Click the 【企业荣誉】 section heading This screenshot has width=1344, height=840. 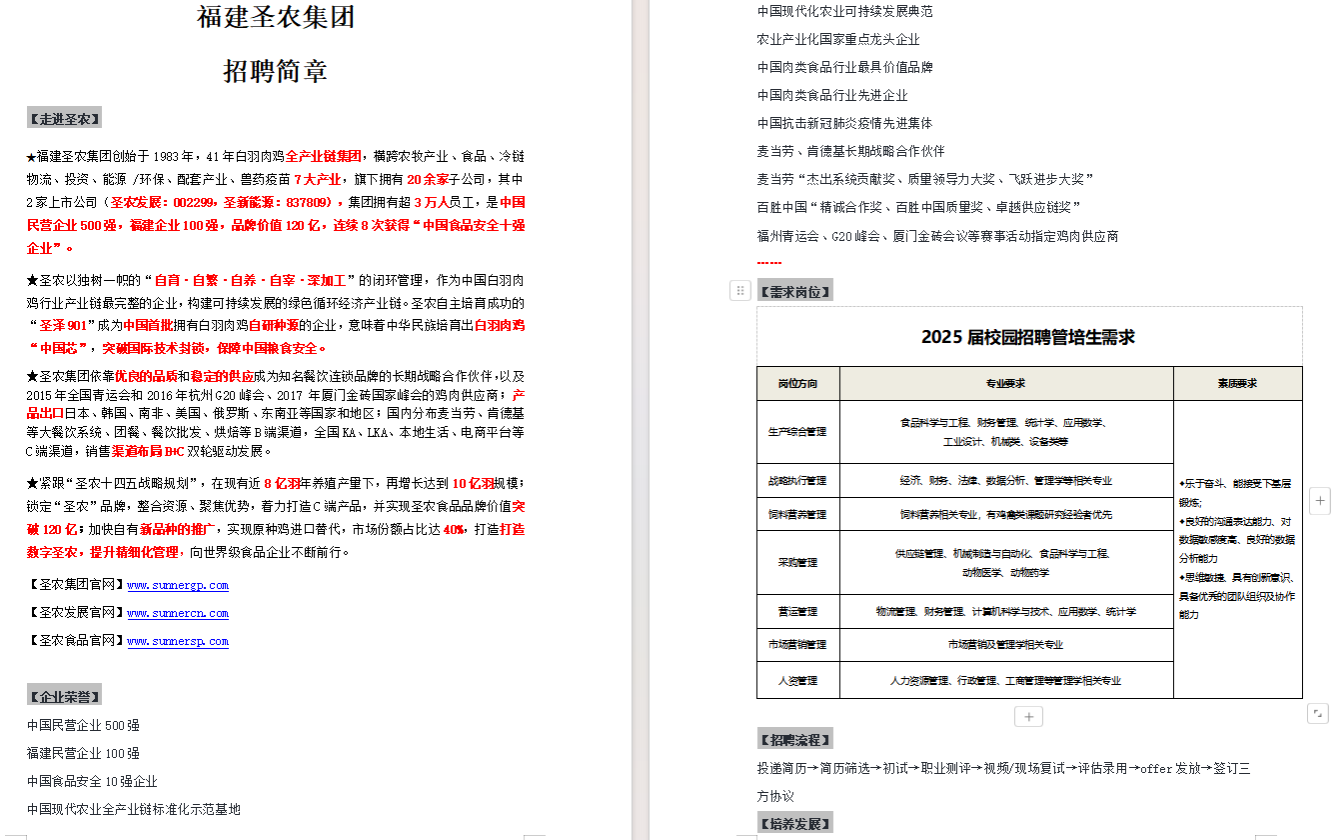point(65,696)
